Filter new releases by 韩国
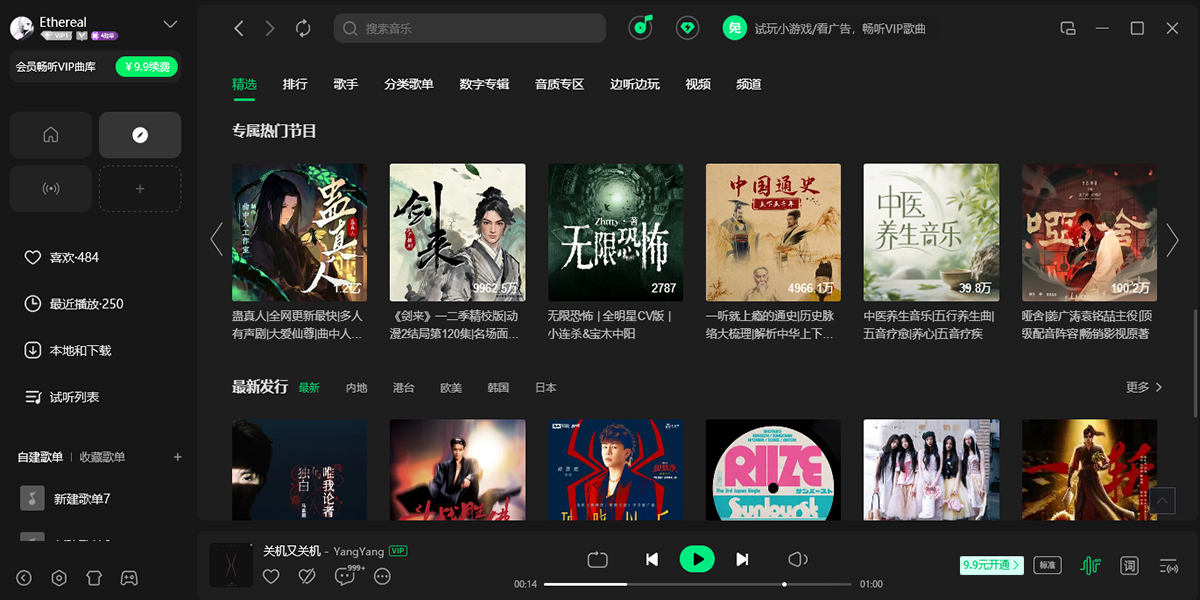Image resolution: width=1200 pixels, height=600 pixels. point(498,388)
